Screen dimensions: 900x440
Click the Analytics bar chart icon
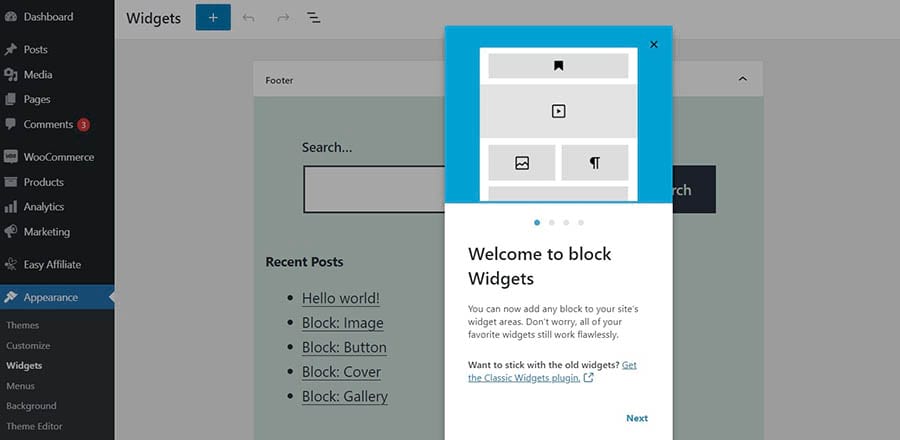[11, 207]
